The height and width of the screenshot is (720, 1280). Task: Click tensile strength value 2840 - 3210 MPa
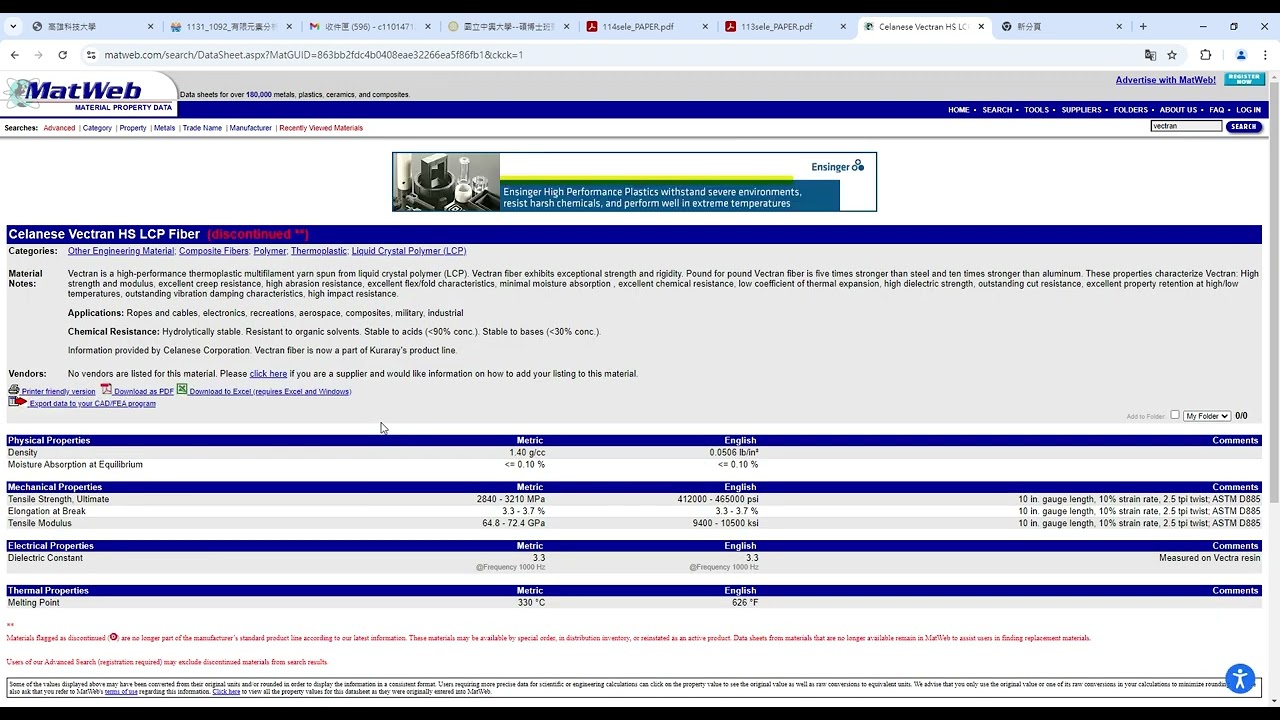tap(511, 499)
